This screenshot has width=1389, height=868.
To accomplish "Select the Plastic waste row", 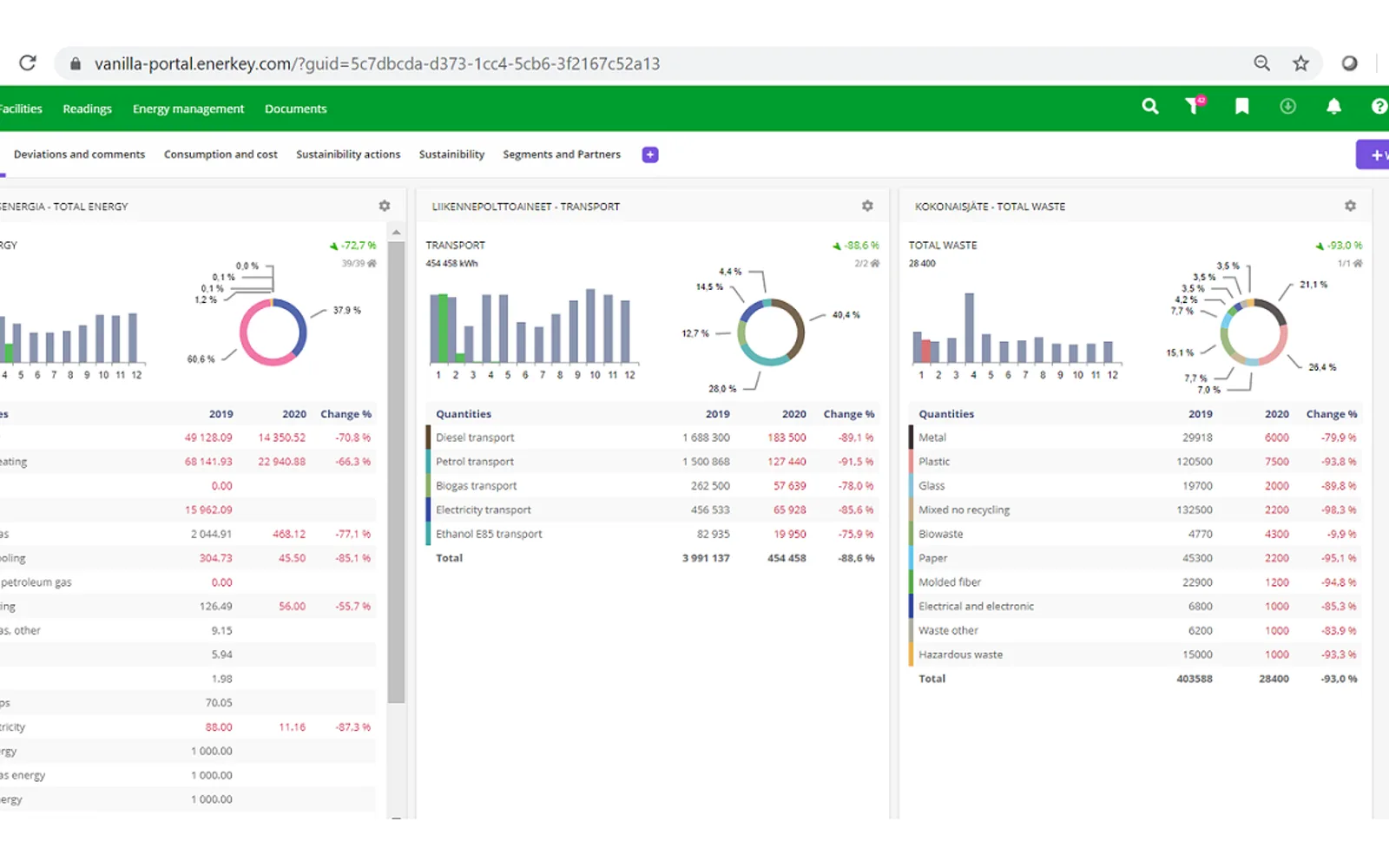I will pos(1135,462).
